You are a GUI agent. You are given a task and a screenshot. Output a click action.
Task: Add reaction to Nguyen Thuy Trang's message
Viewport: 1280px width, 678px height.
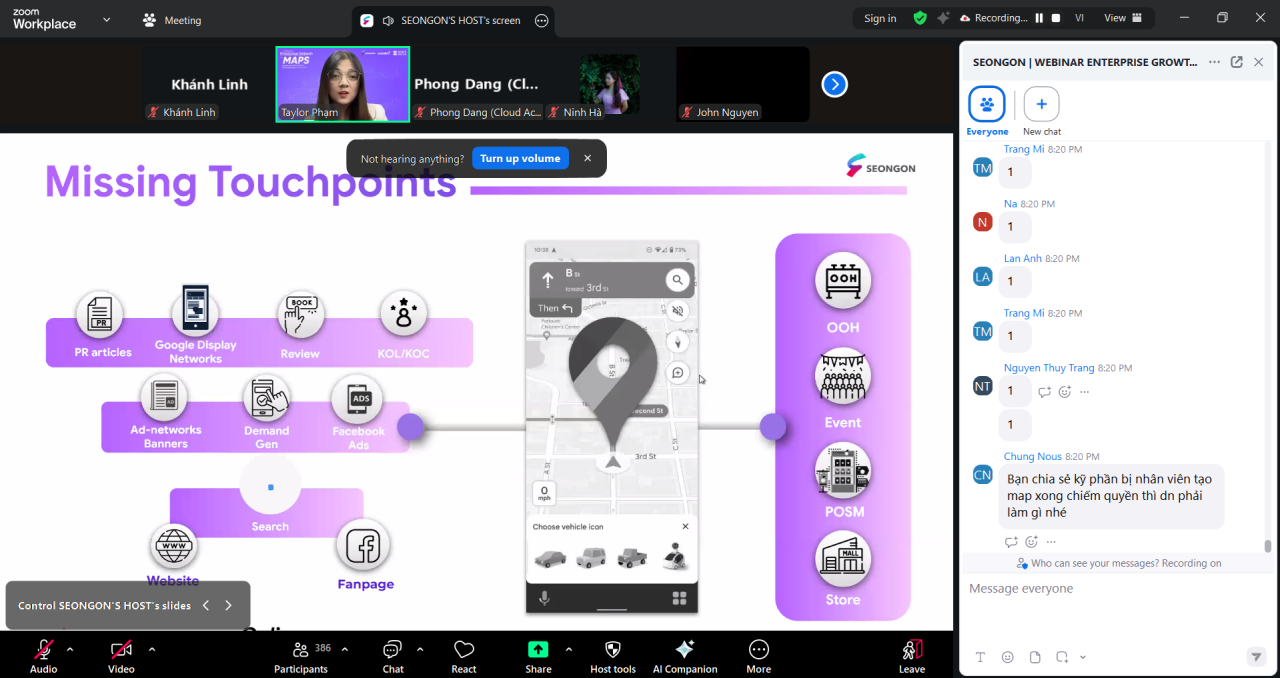[x=1065, y=392]
